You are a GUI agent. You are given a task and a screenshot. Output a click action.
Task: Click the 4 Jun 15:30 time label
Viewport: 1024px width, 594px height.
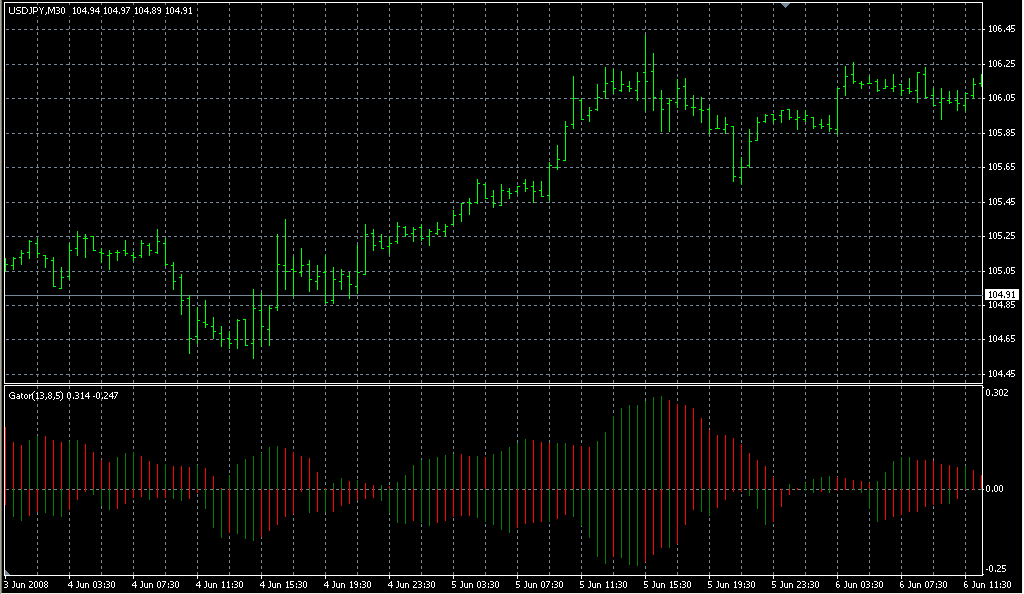[x=283, y=585]
